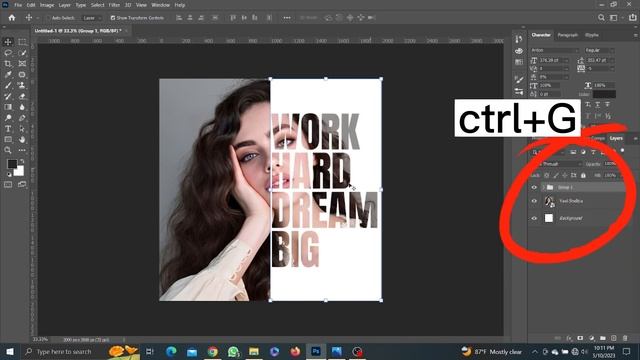Switch to the Paragraph tab
The height and width of the screenshot is (360, 640).
(x=568, y=35)
